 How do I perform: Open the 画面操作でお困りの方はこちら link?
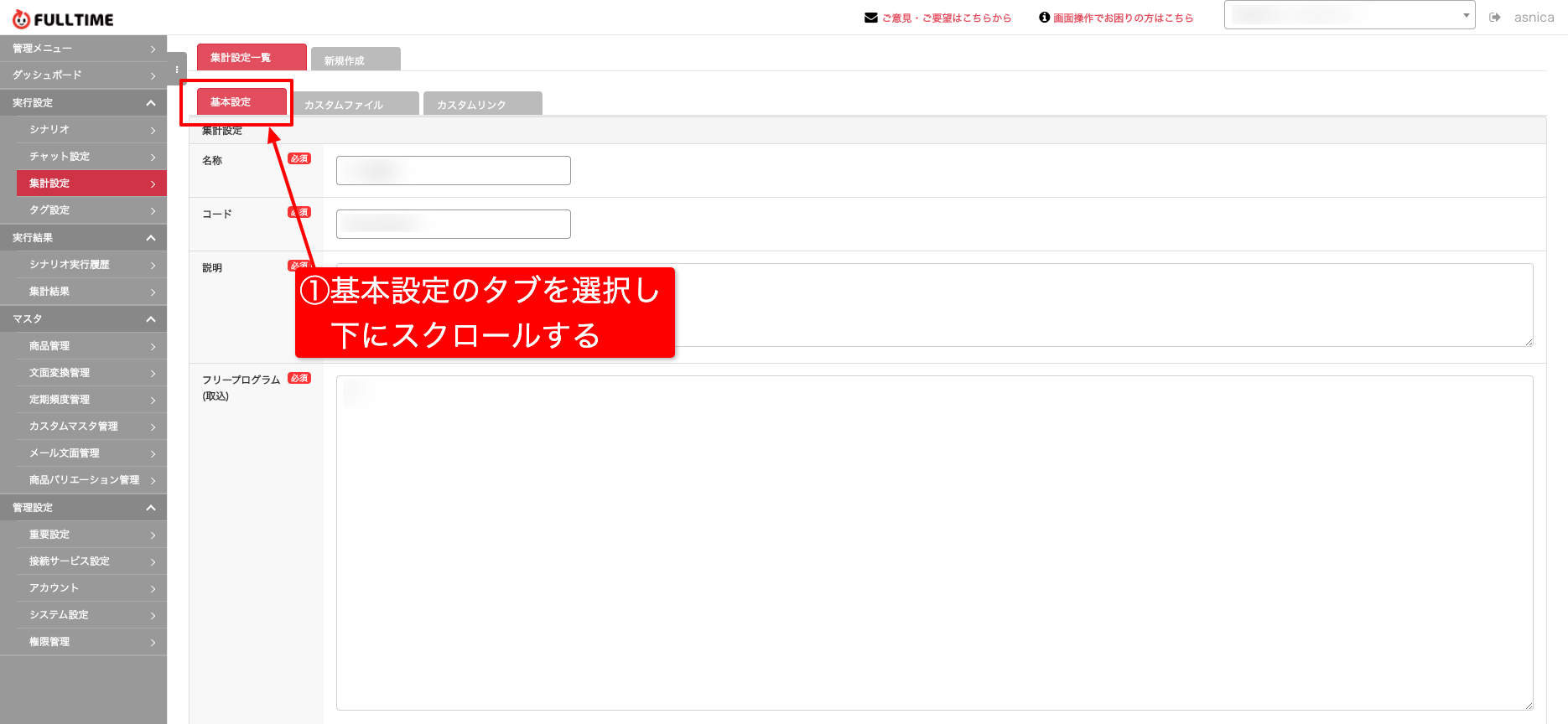click(1124, 18)
